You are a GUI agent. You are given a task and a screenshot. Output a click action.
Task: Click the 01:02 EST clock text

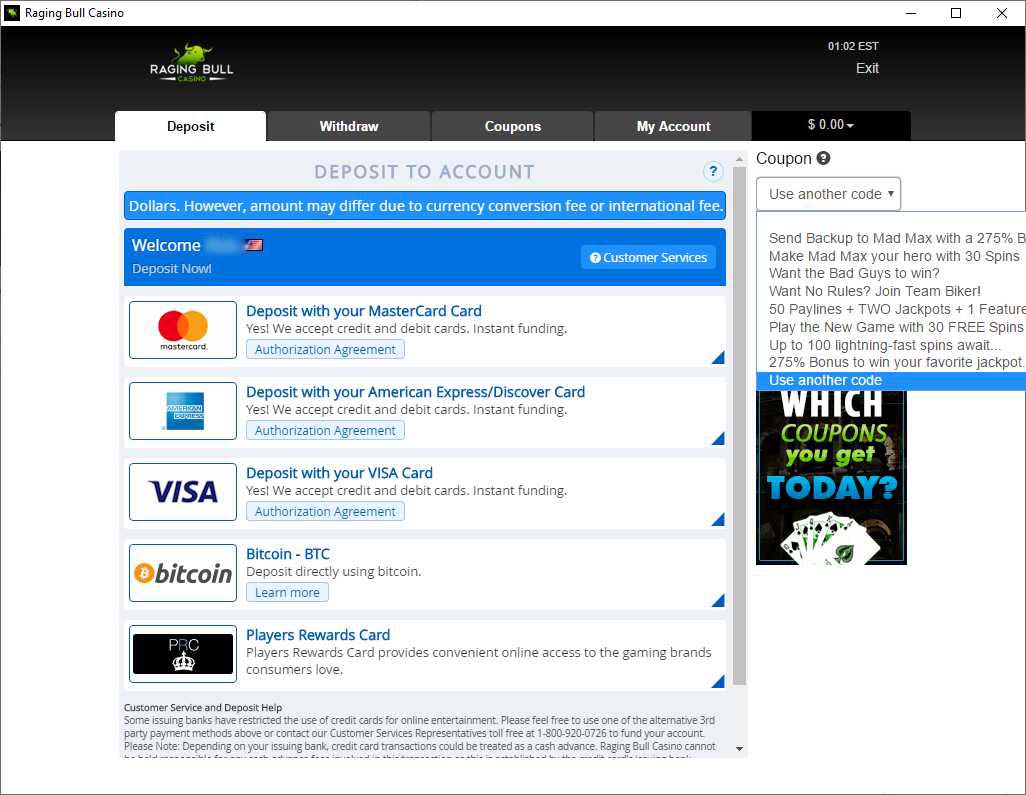pos(853,46)
